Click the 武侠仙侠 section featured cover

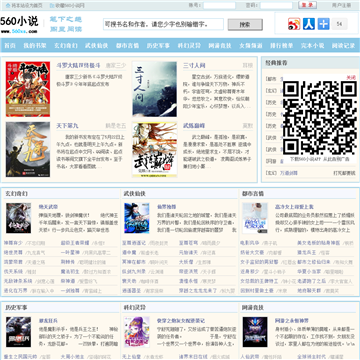[137, 218]
